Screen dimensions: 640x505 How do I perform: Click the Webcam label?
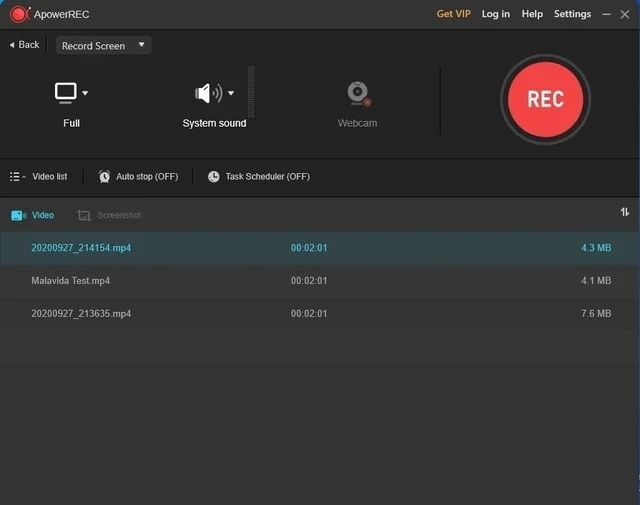(x=358, y=123)
